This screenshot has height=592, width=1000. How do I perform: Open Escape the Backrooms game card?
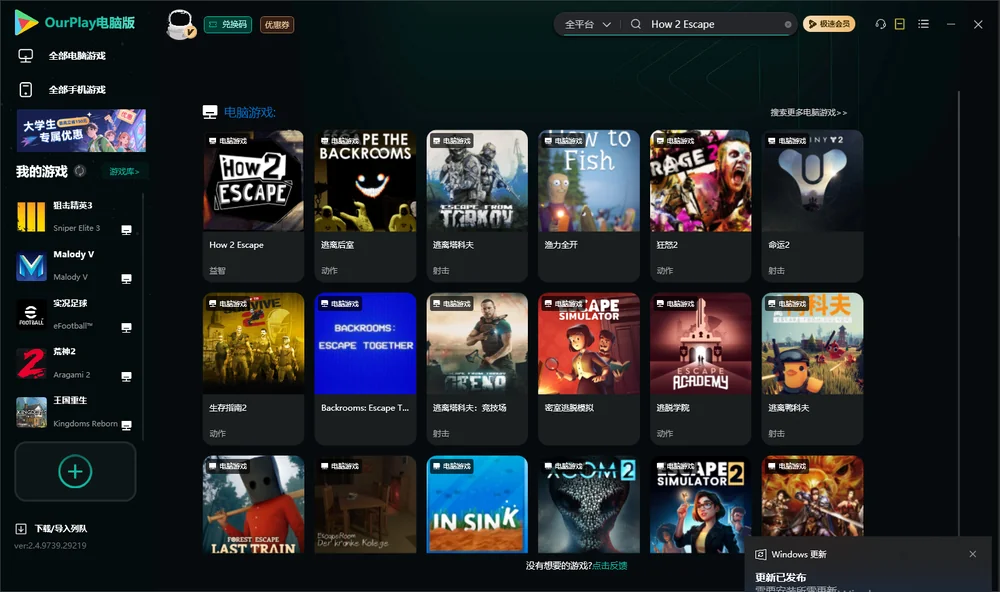coord(365,206)
